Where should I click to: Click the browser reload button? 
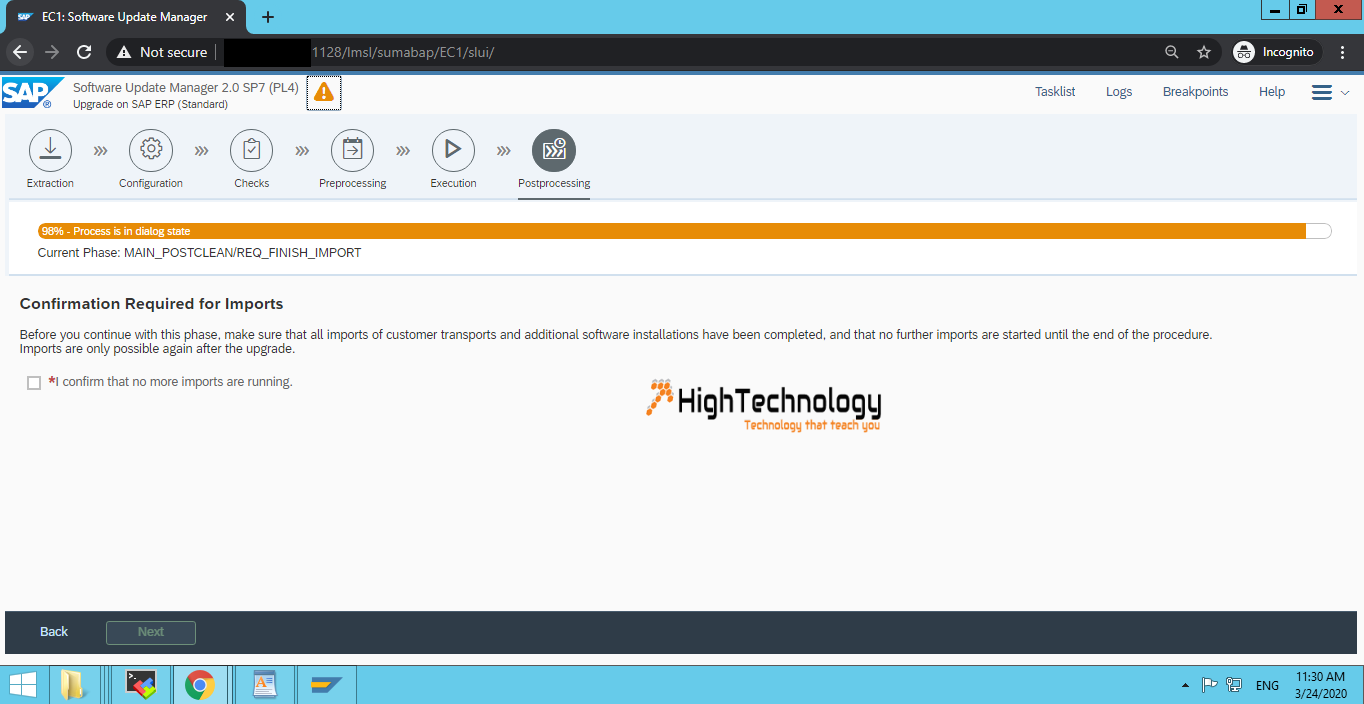(x=84, y=52)
